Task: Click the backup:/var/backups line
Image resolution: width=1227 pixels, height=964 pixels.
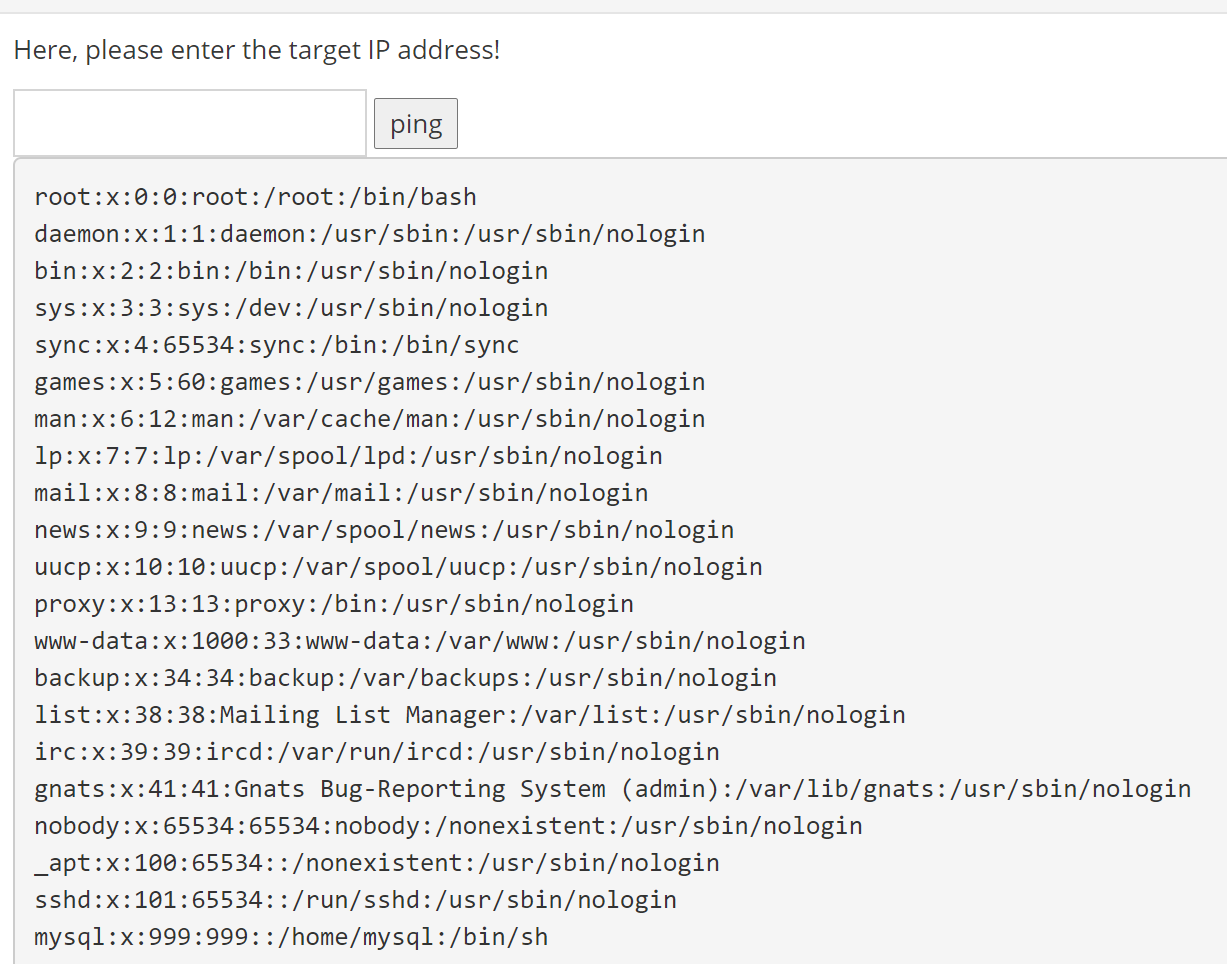Action: (405, 678)
